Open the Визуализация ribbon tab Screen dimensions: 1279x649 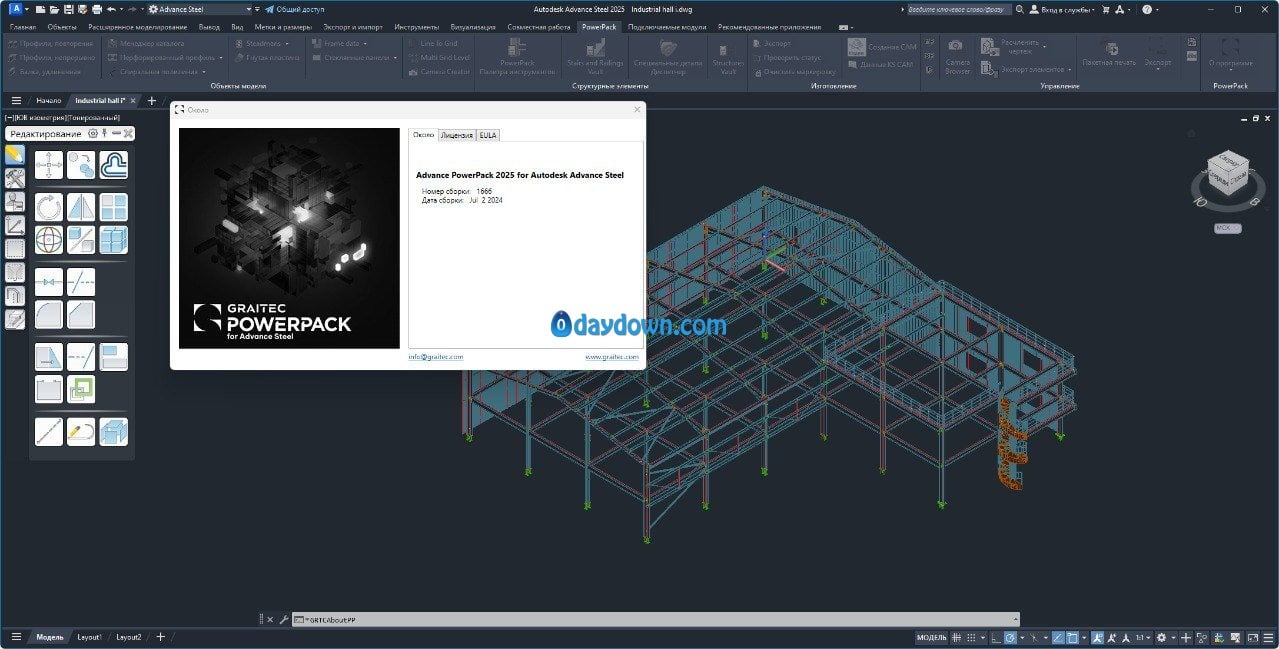pos(474,27)
